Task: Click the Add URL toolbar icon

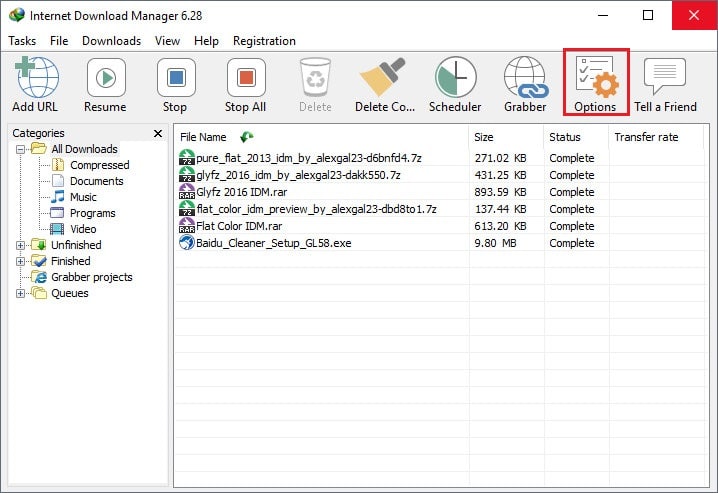Action: [x=37, y=77]
